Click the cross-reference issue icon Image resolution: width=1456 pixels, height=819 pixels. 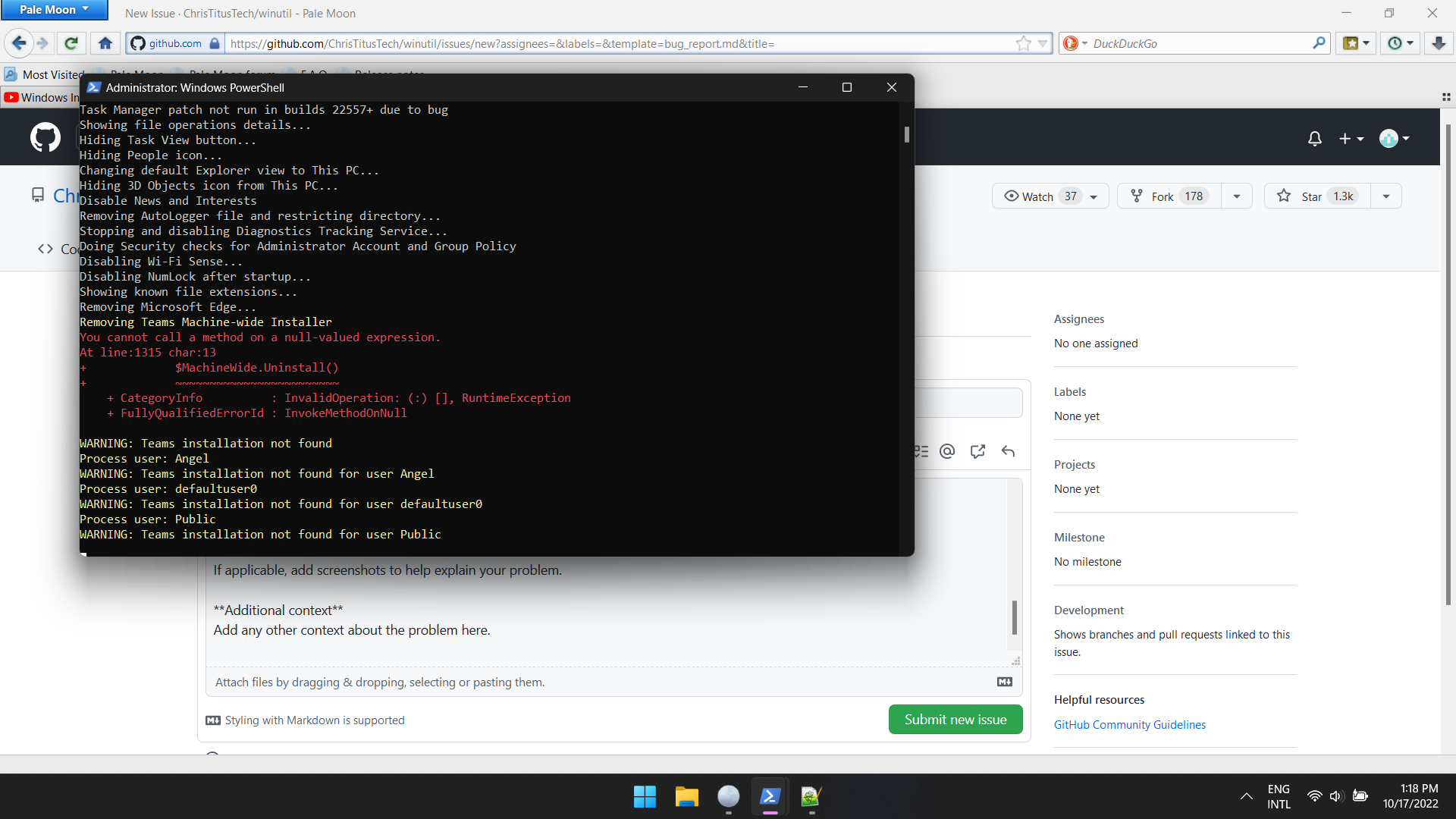coord(977,451)
